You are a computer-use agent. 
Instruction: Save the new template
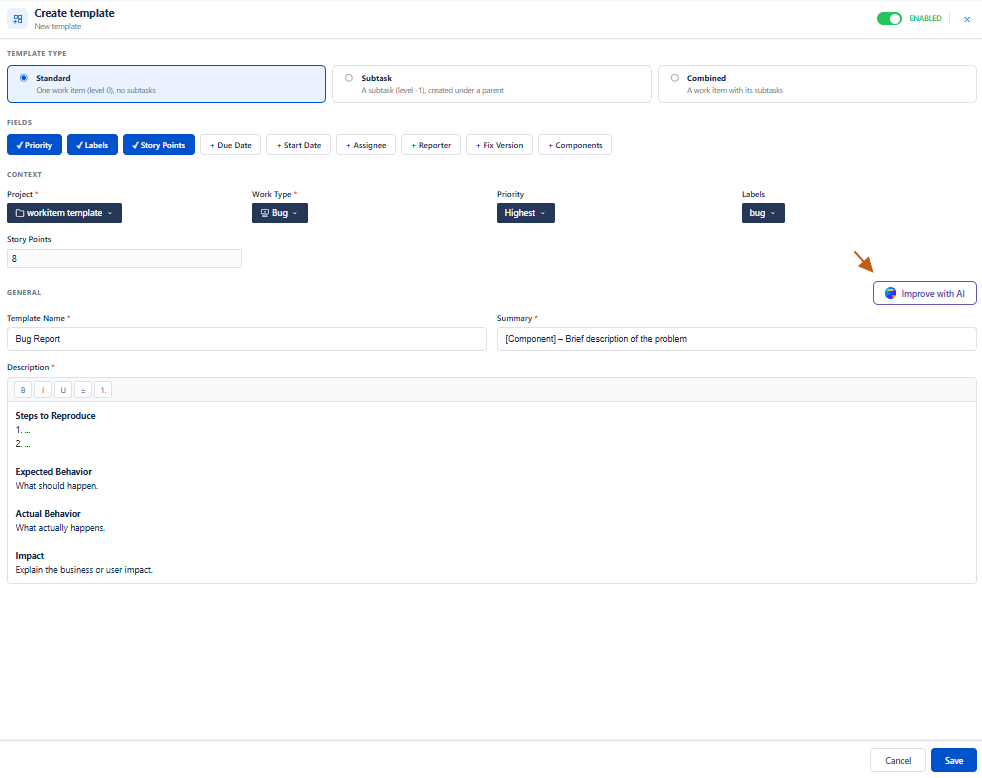[953, 760]
